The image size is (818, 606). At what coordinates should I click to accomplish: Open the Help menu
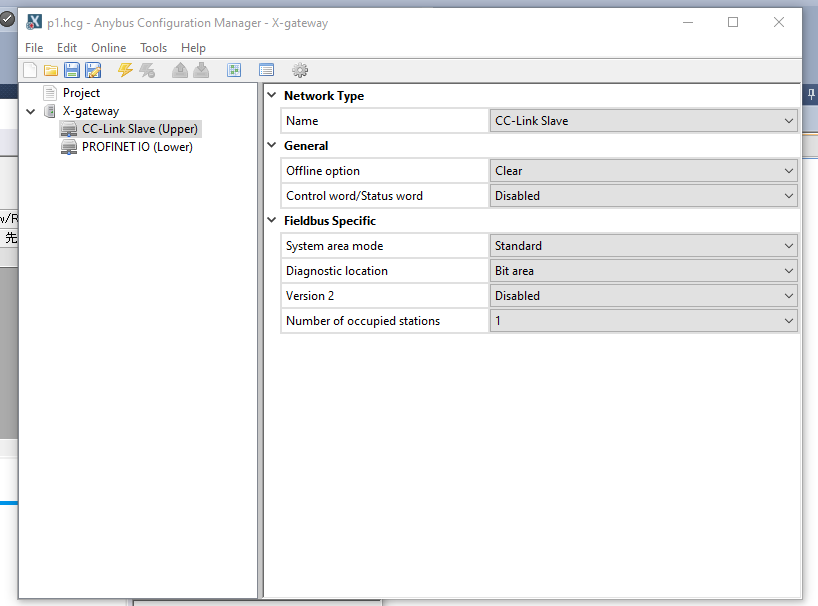coord(194,48)
